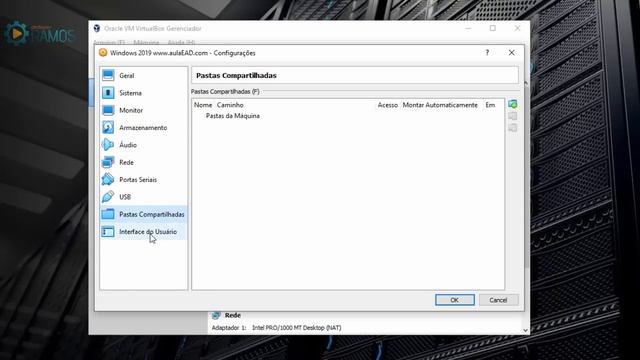
Task: Open Interface do Usuário icon
Action: click(x=108, y=231)
